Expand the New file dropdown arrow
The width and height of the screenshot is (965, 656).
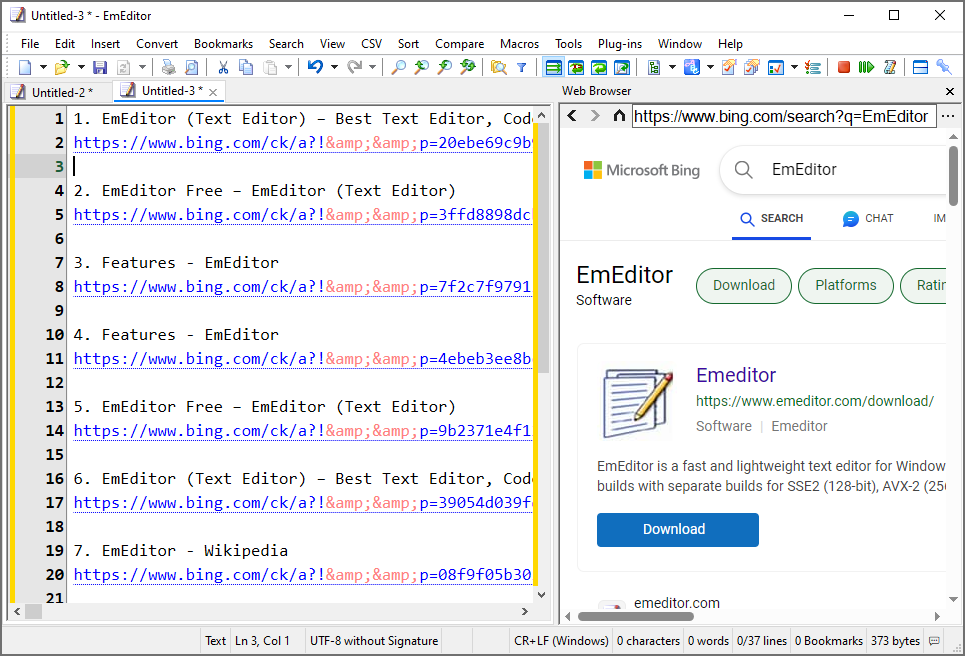43,67
